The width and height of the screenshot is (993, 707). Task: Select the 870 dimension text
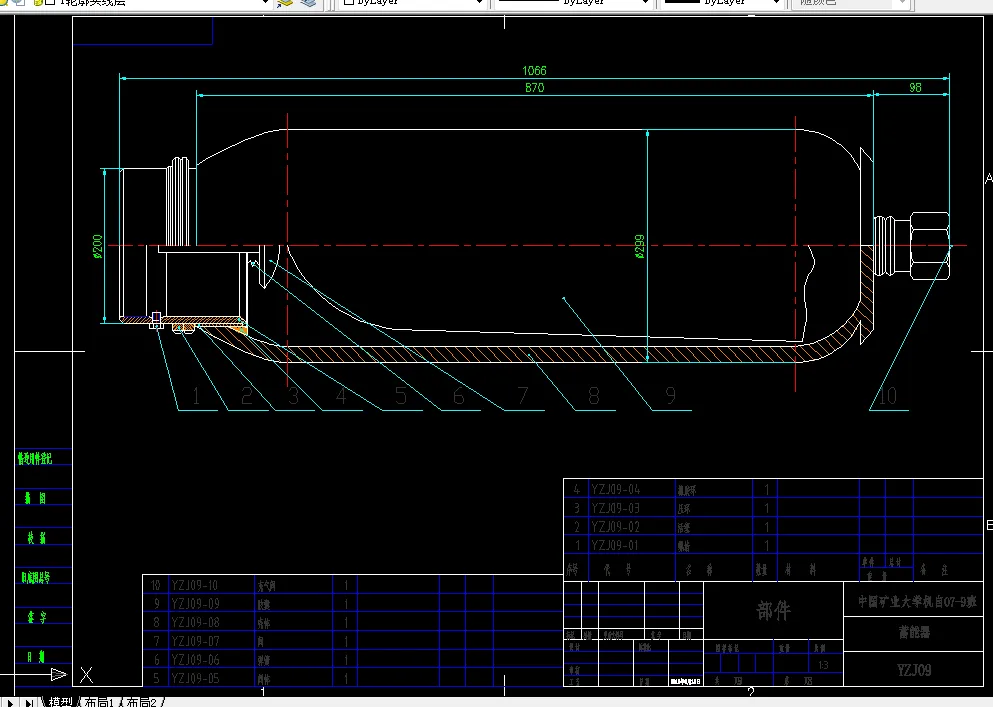(x=534, y=88)
